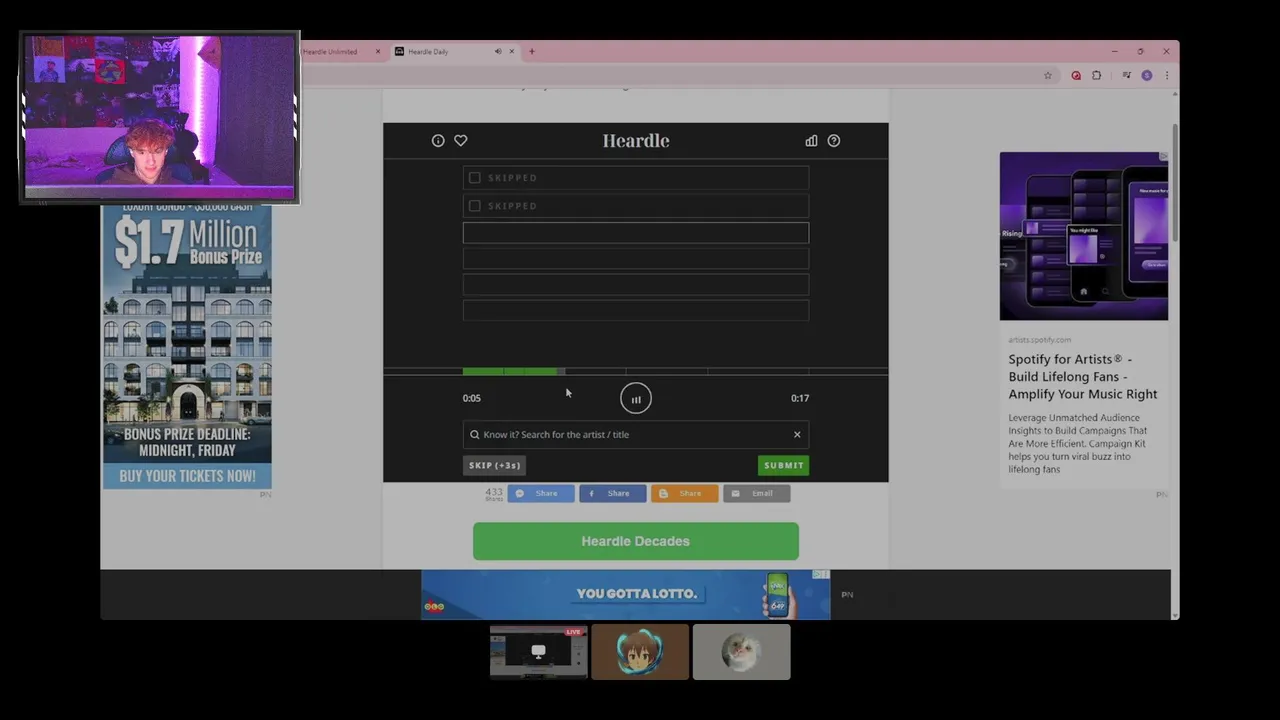Open the Spotify for Artists ad headline
Image resolution: width=1280 pixels, height=720 pixels.
tap(1083, 377)
